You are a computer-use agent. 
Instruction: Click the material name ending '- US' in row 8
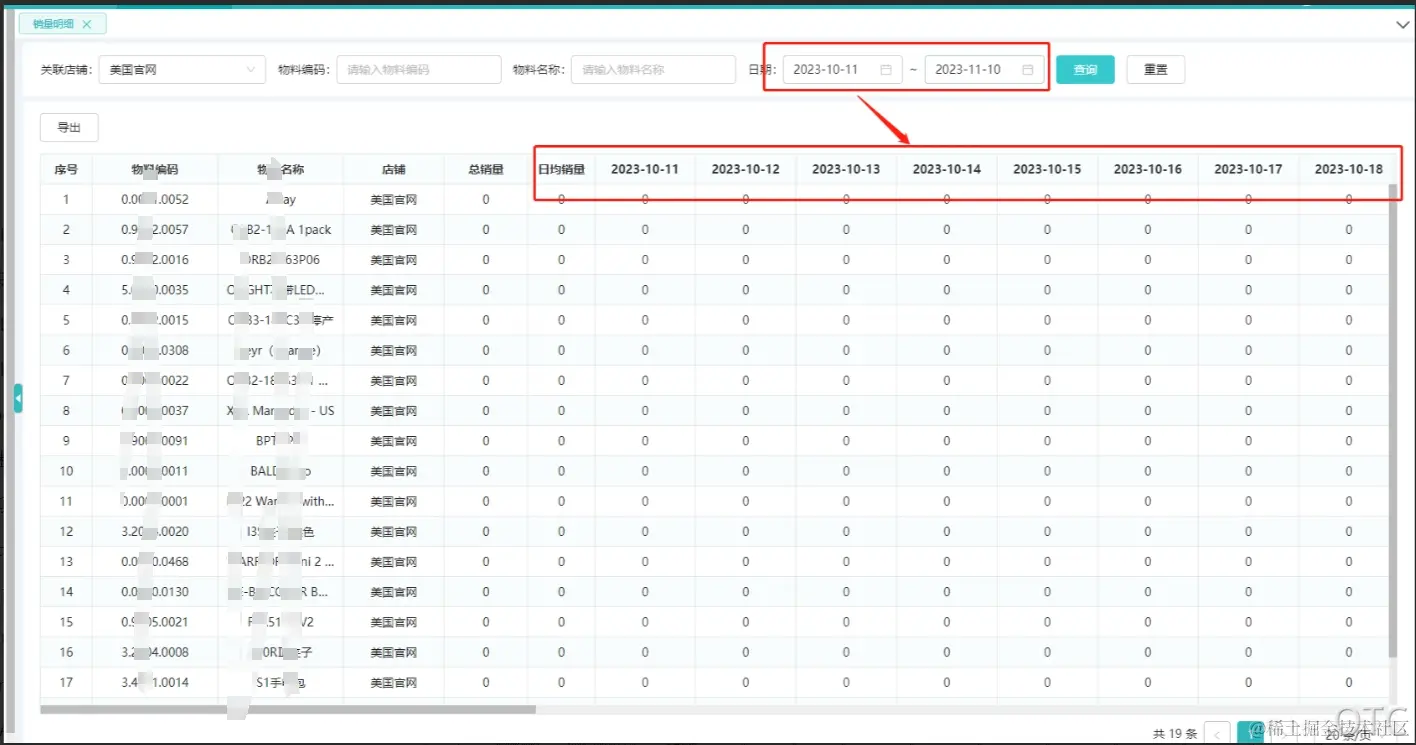pos(281,411)
